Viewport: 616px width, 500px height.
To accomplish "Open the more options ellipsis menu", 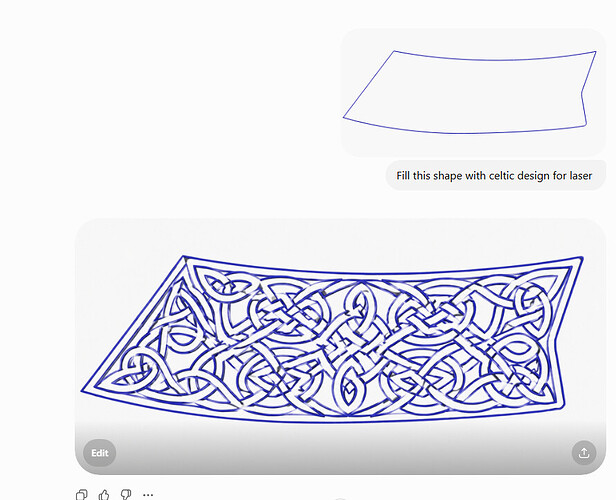I will coord(148,495).
